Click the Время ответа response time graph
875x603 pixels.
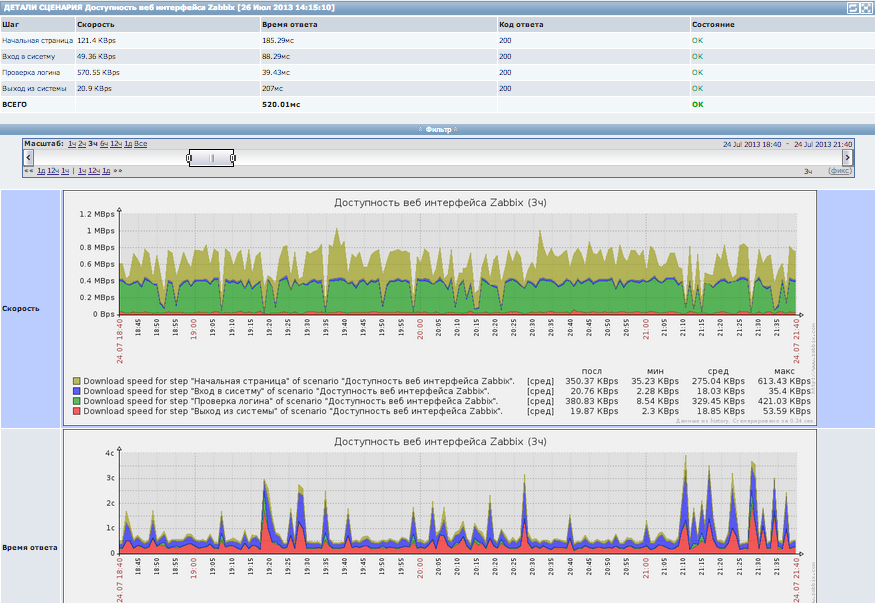[x=440, y=516]
